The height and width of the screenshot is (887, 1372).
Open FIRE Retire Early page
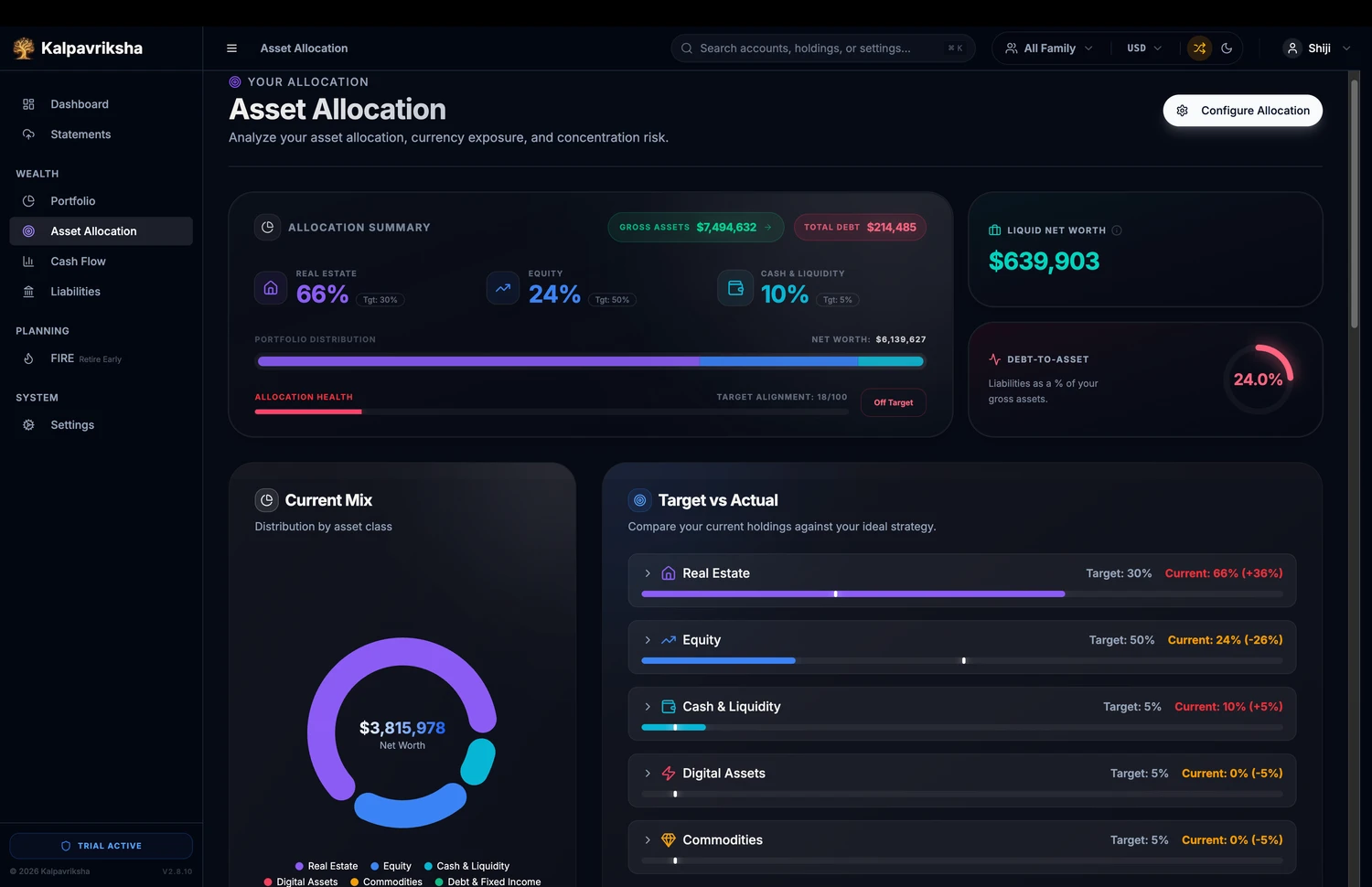point(102,358)
